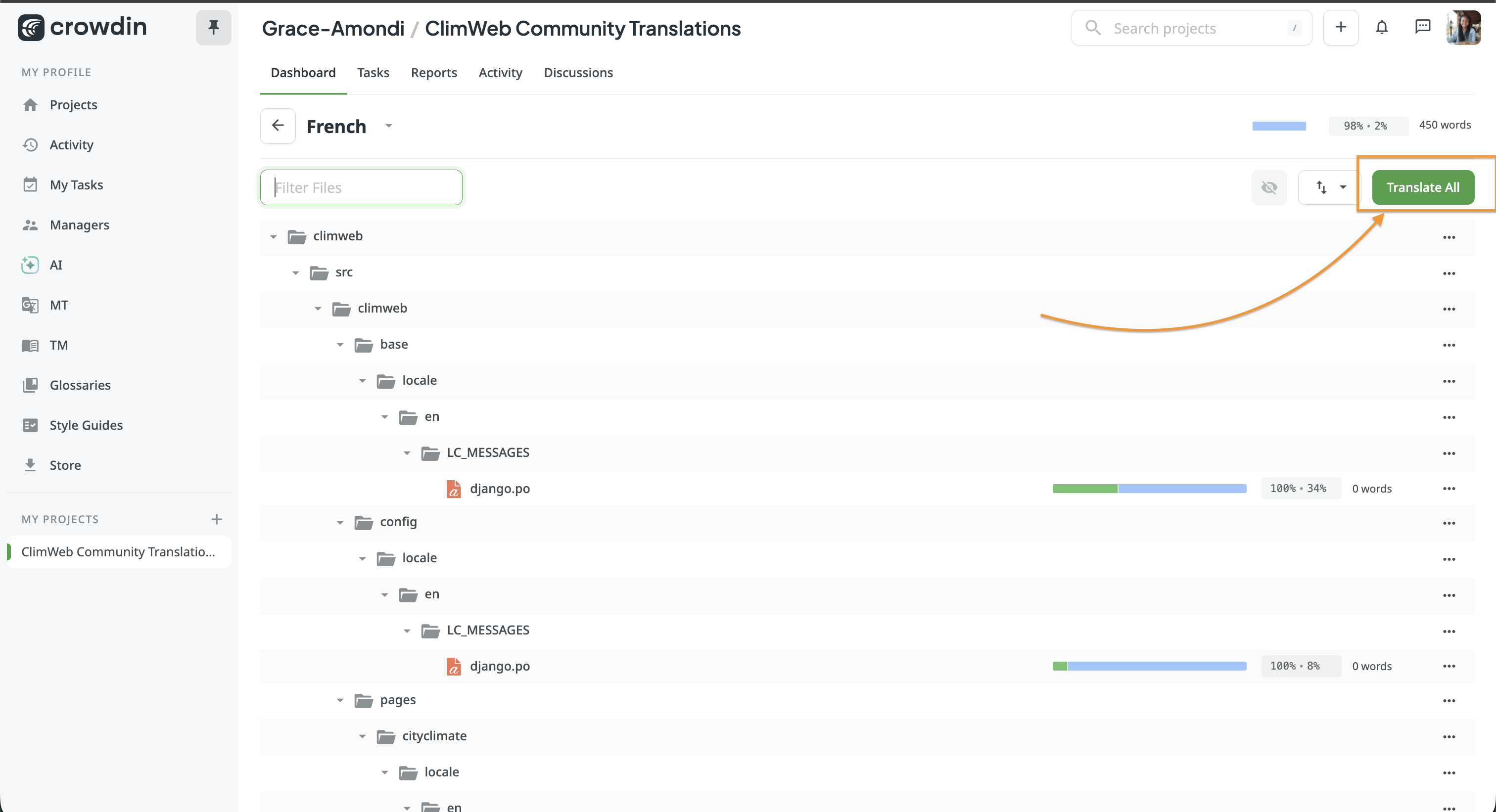Switch to the Dashboard tab
This screenshot has height=812, width=1496.
coord(303,73)
